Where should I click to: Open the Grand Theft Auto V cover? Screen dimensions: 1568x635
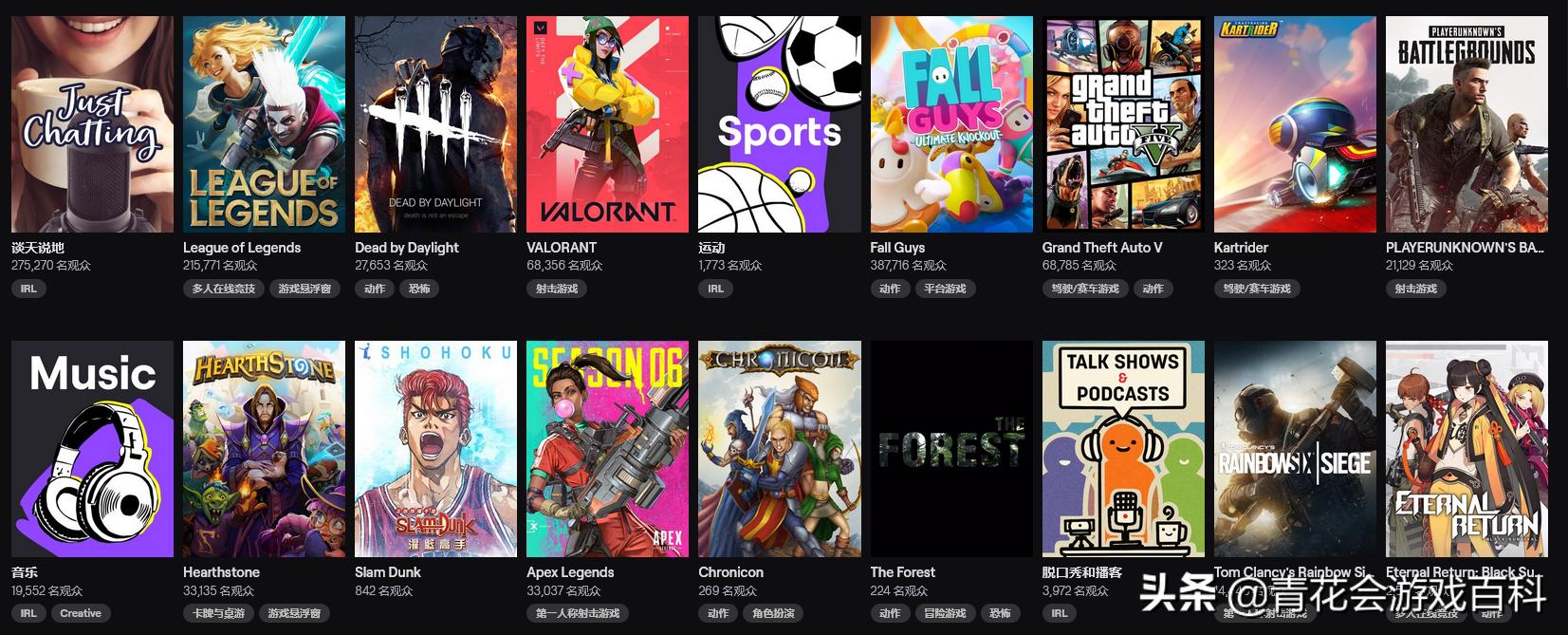[x=1123, y=124]
